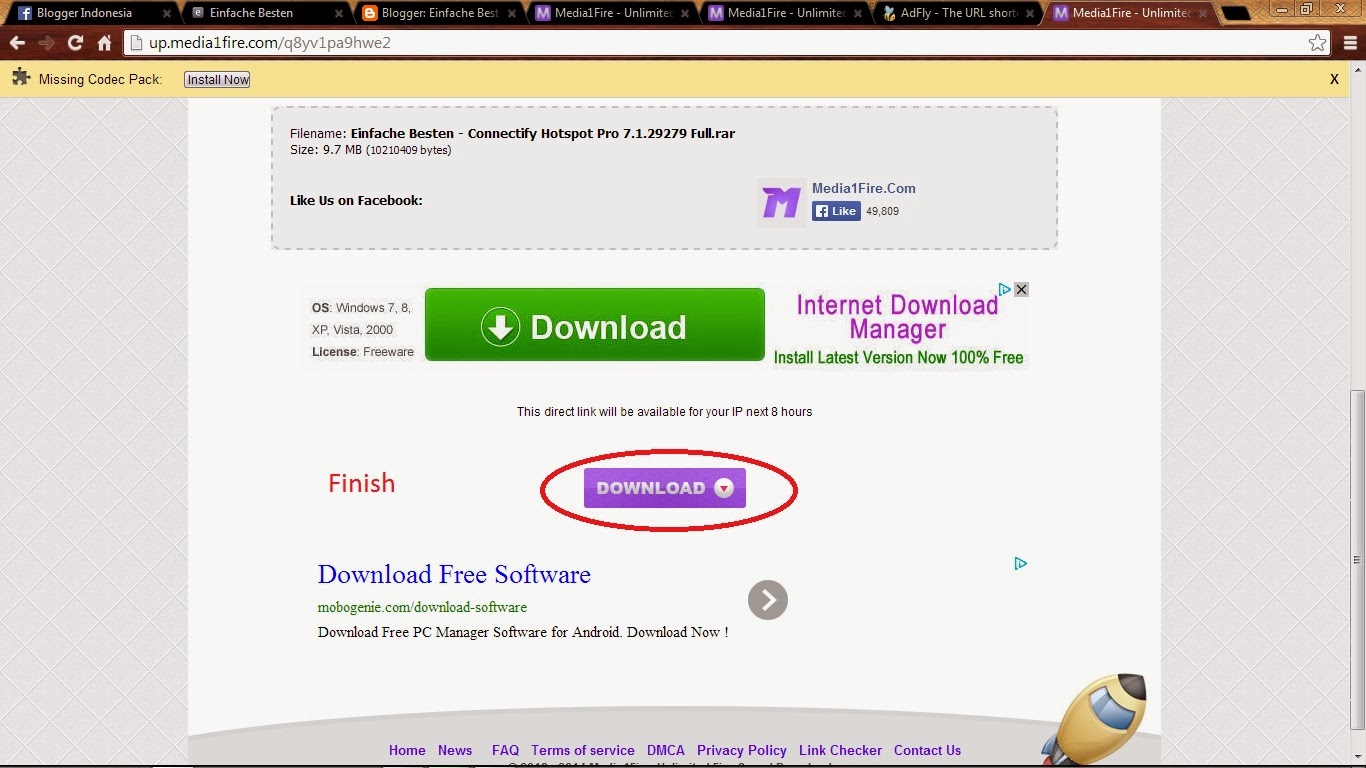1366x768 pixels.
Task: Click the 49,809 Facebook like count
Action: tap(882, 211)
